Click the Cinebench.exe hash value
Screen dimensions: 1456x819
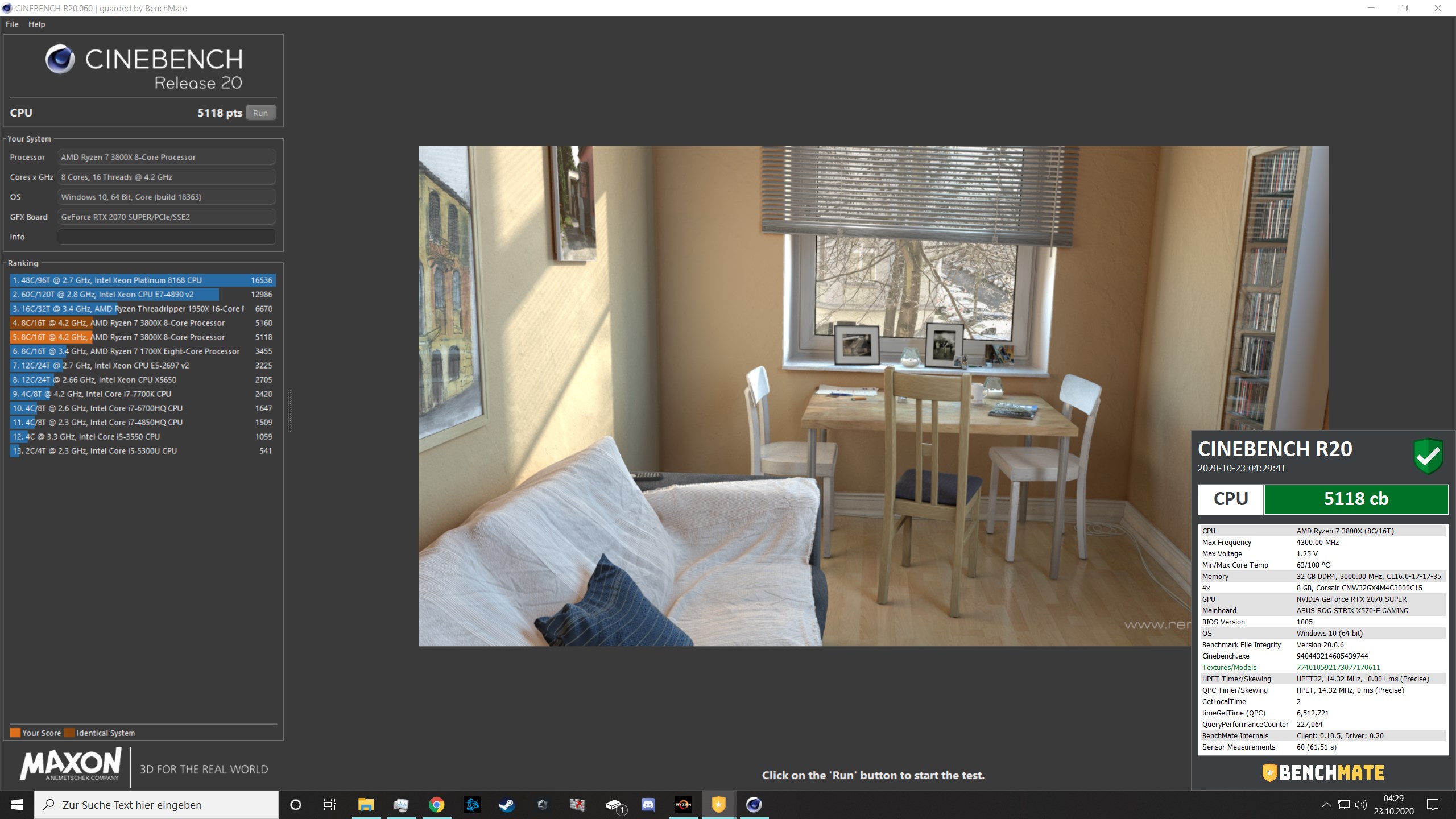[1333, 656]
